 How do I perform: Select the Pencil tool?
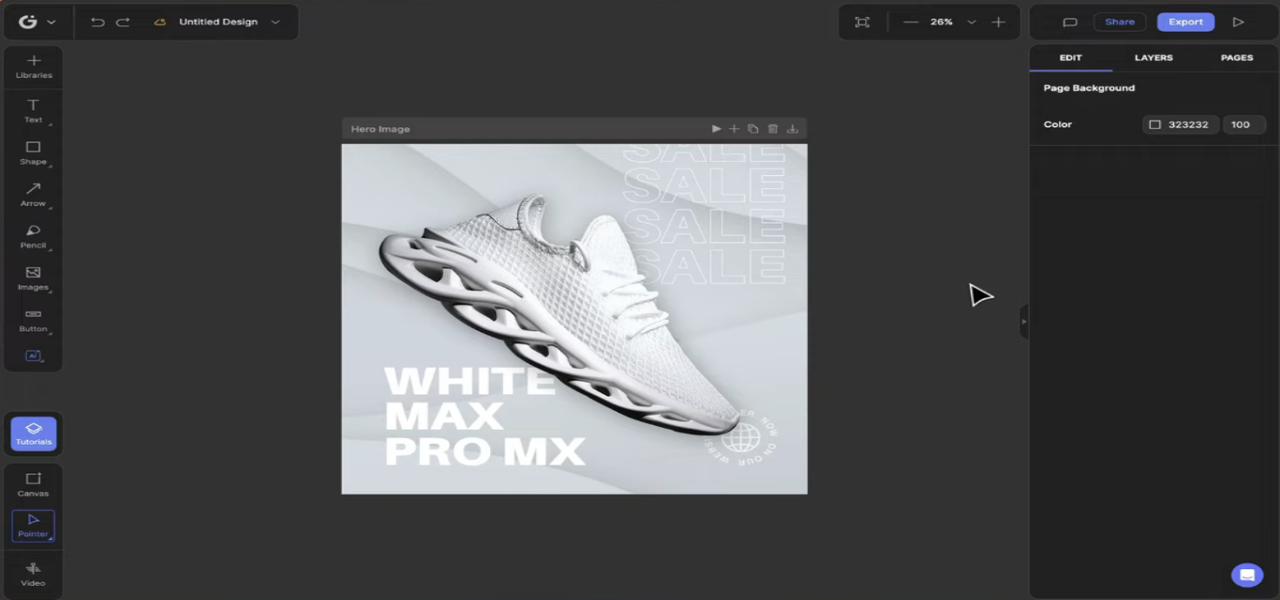pyautogui.click(x=33, y=237)
